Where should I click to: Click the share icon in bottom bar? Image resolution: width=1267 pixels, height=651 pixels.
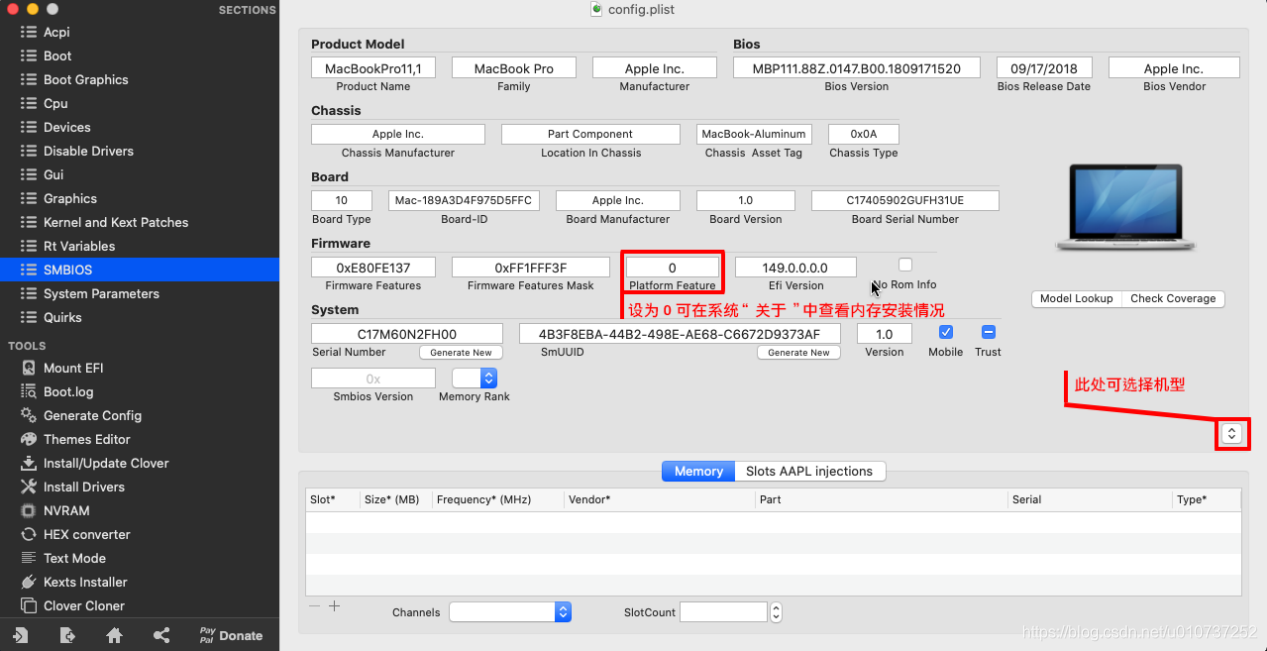(x=161, y=635)
